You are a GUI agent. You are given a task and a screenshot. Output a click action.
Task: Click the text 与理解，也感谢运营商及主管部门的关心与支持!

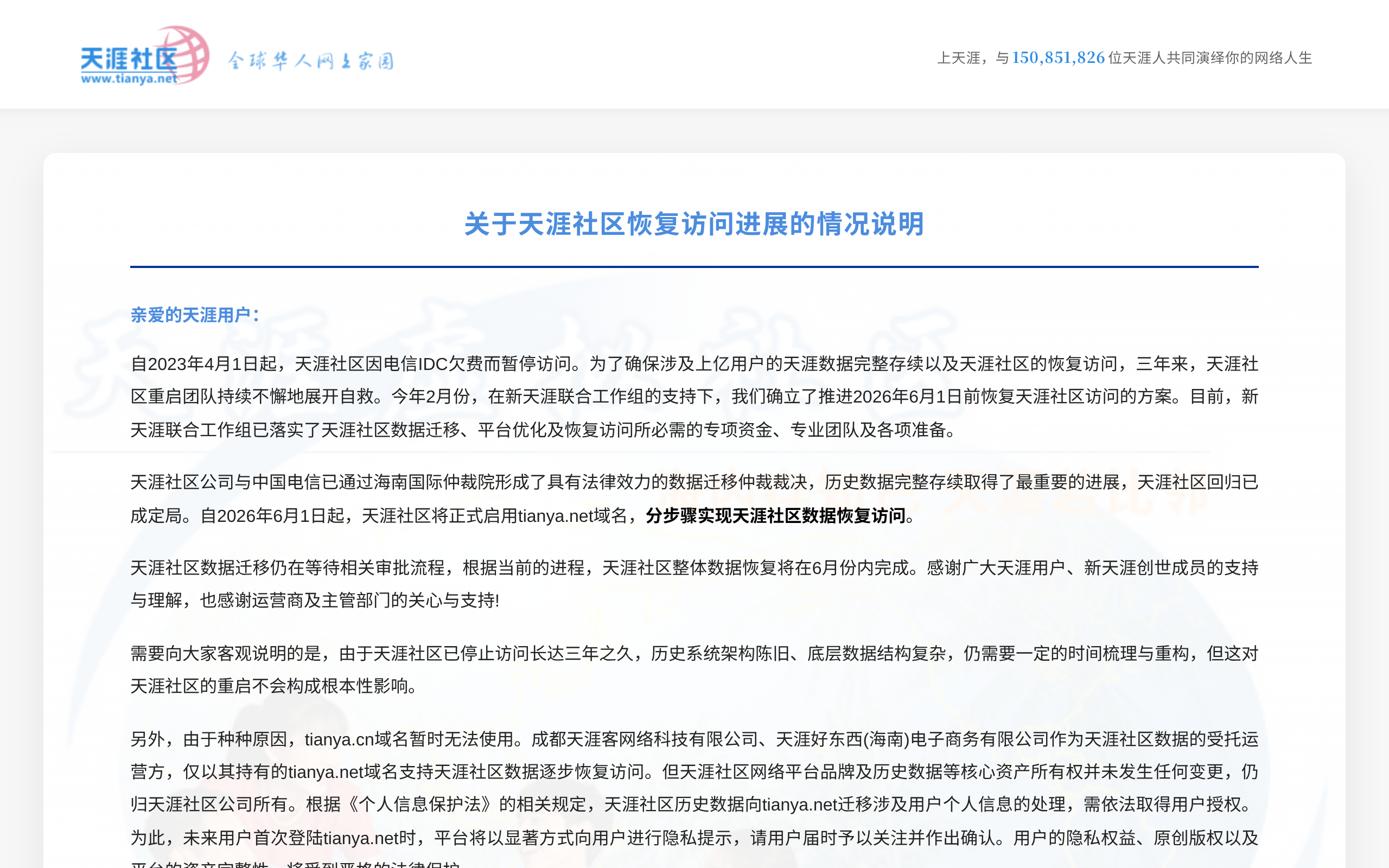point(315,601)
